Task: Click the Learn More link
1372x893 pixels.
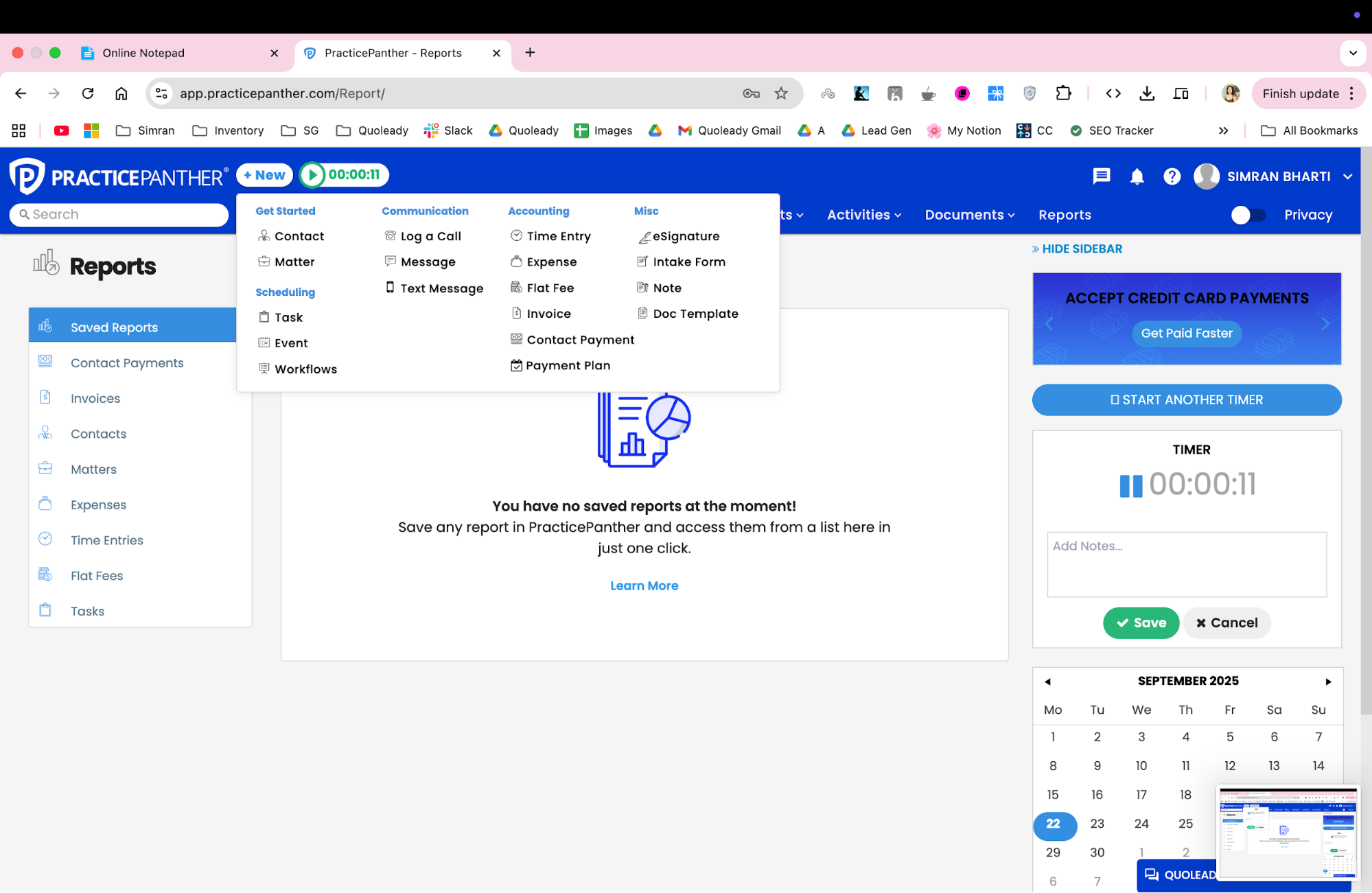Action: coord(644,585)
